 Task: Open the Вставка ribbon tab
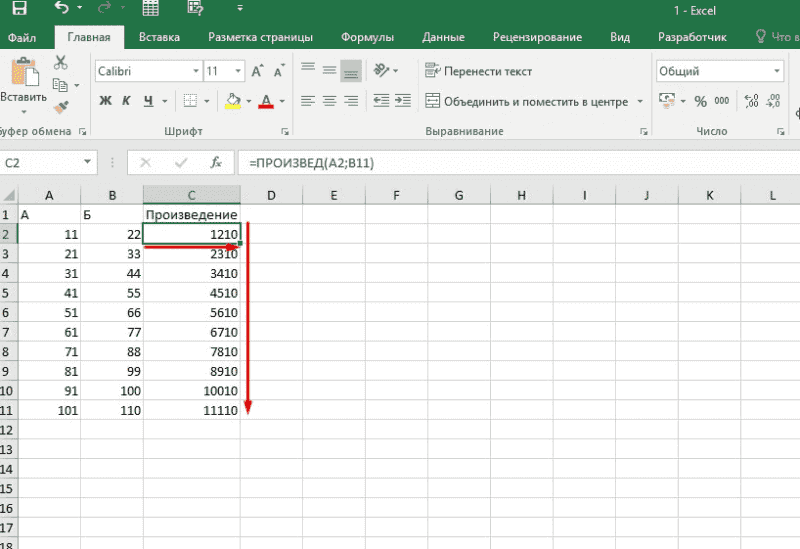click(x=160, y=37)
